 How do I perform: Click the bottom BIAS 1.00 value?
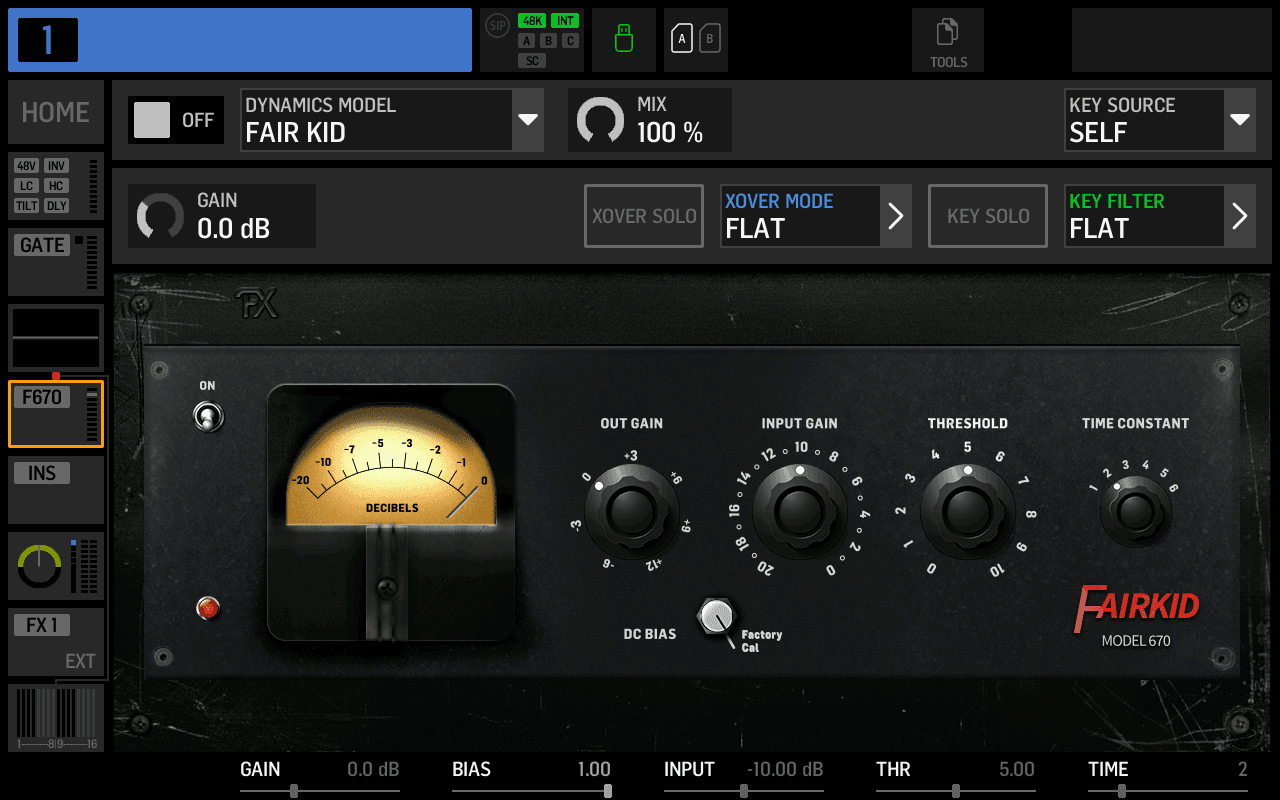point(594,769)
